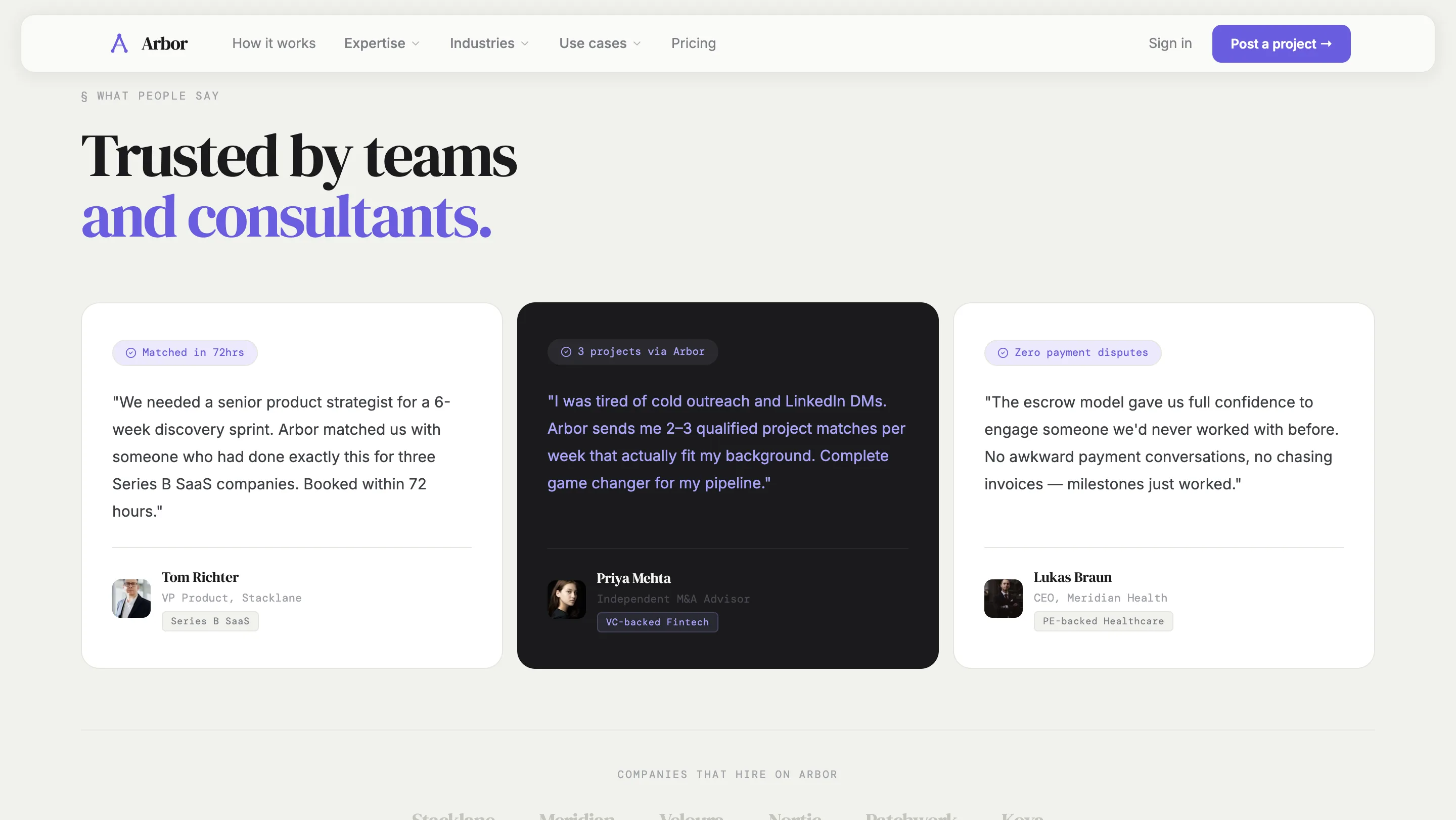The image size is (1456, 820).
Task: Click the Arbor logo icon
Action: (x=119, y=43)
